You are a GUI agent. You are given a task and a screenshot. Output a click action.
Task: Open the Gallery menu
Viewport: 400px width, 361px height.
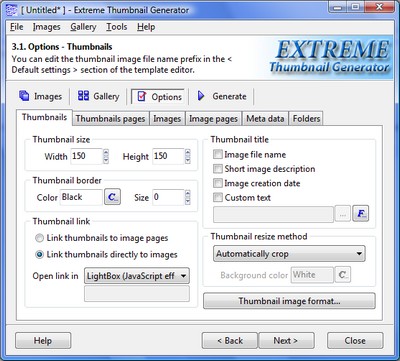(x=83, y=27)
